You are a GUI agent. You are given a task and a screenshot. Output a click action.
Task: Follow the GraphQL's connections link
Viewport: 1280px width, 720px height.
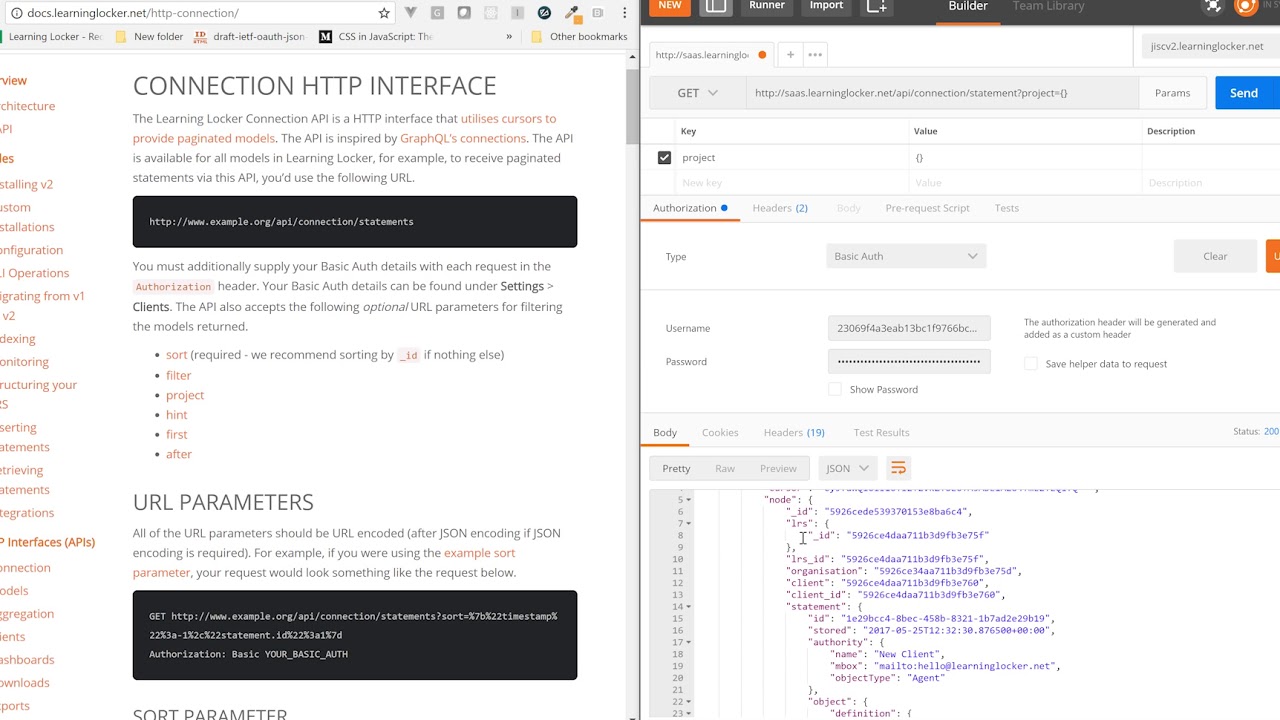click(x=463, y=138)
